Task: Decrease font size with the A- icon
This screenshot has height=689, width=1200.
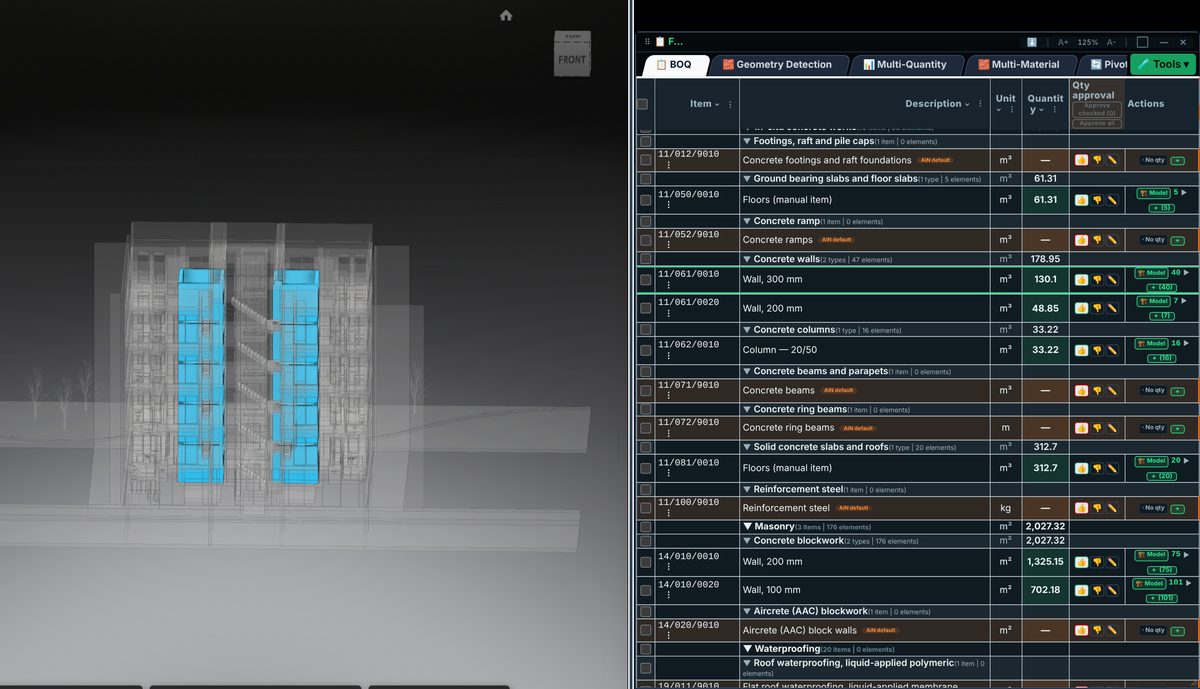Action: pyautogui.click(x=1111, y=42)
